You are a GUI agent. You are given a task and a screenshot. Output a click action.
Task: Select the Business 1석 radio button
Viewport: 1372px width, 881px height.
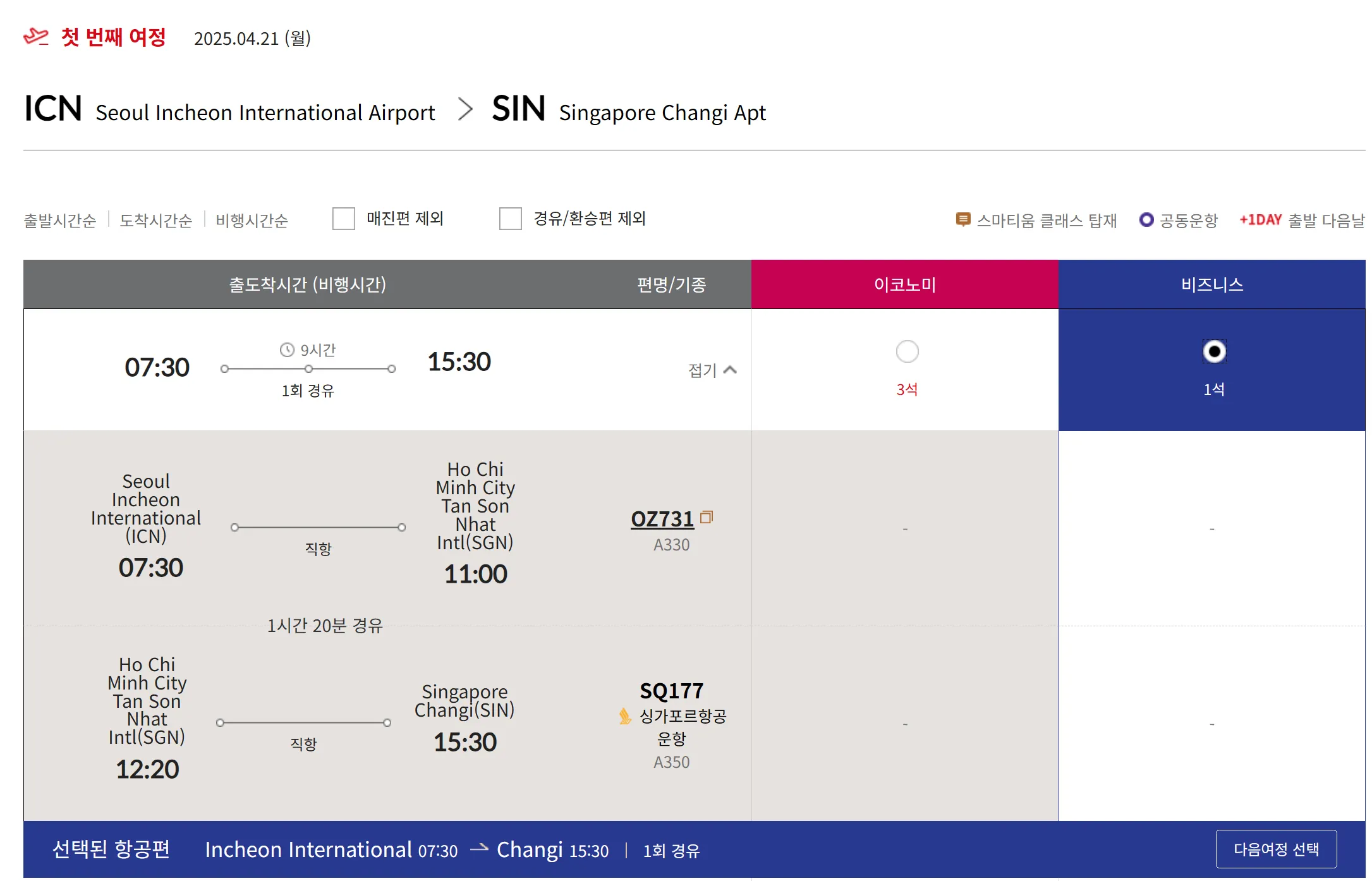click(x=1213, y=351)
